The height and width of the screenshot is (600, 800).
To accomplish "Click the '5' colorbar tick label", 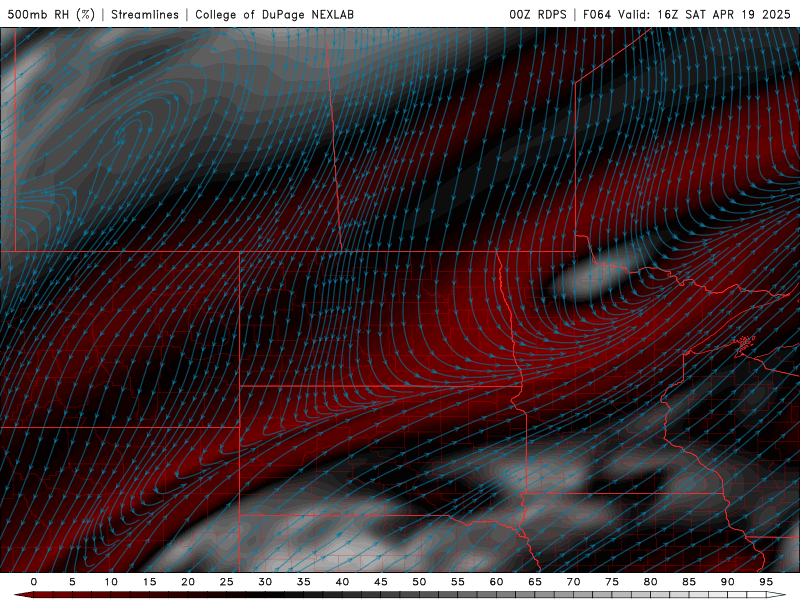I will point(72,582).
